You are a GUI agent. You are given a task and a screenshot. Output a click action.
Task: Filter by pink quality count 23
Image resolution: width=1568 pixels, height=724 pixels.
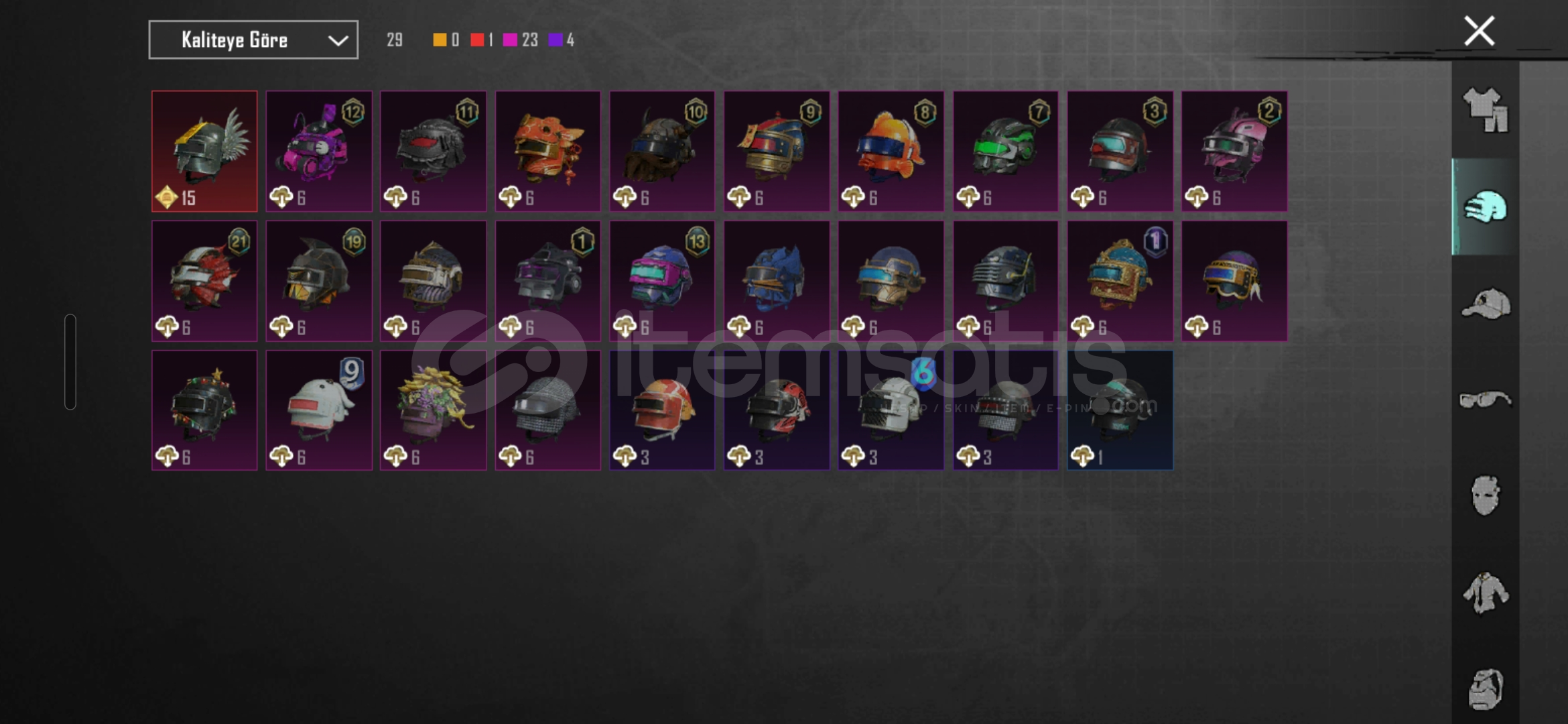pyautogui.click(x=521, y=40)
